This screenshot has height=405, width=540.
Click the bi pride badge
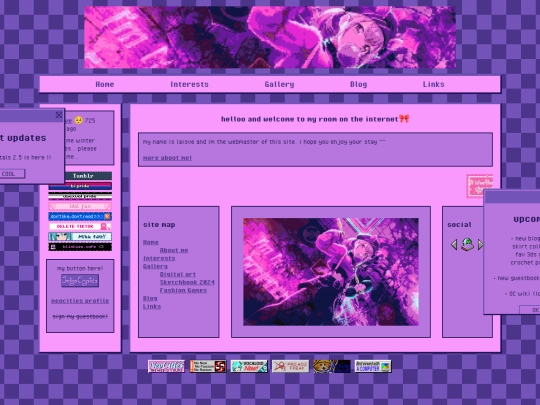80,186
